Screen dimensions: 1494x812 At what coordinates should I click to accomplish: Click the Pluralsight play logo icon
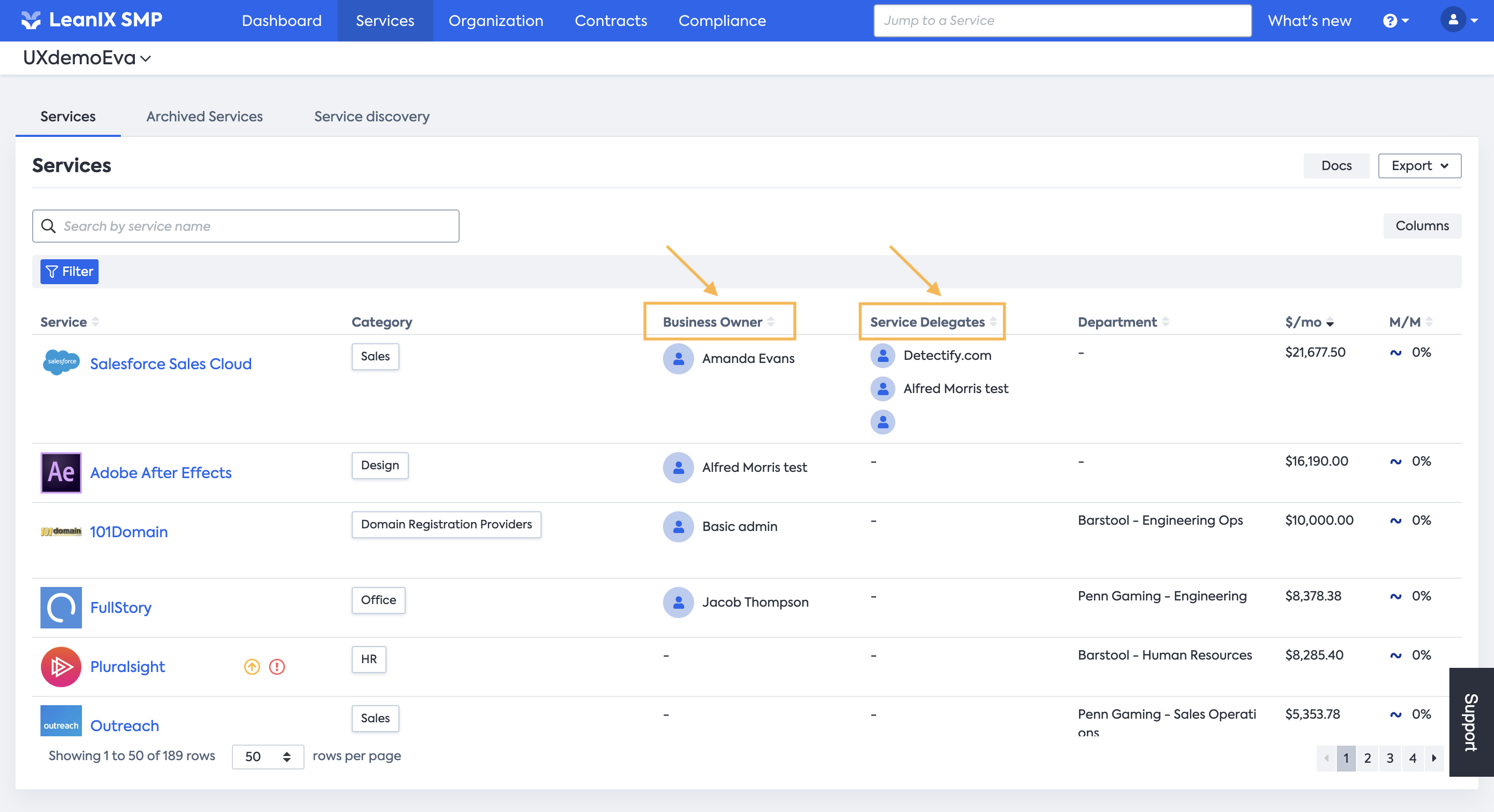[61, 666]
